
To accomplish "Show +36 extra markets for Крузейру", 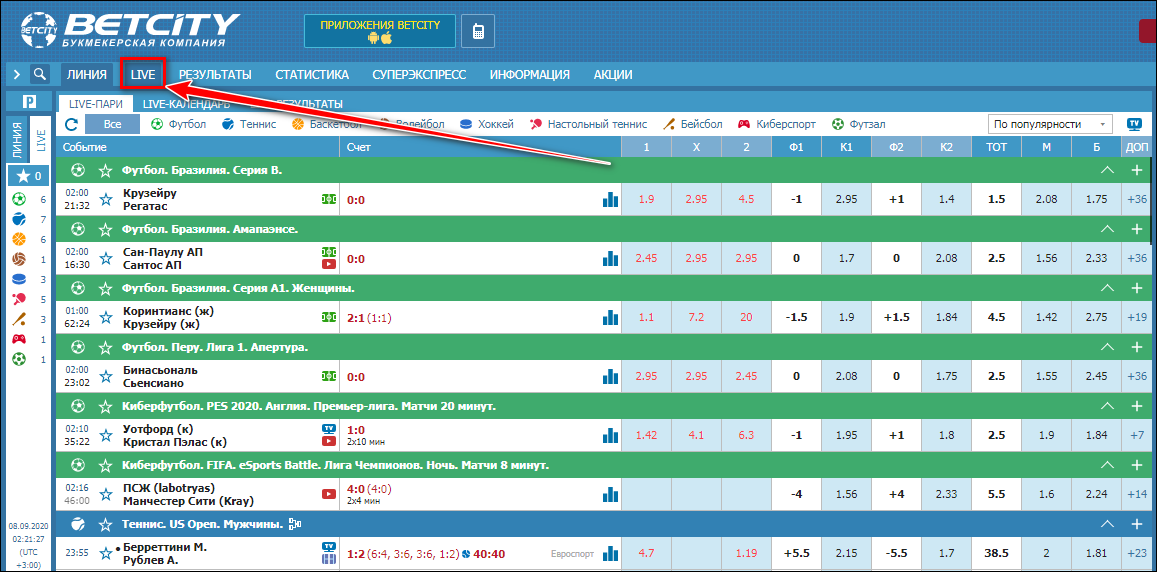I will click(1137, 199).
